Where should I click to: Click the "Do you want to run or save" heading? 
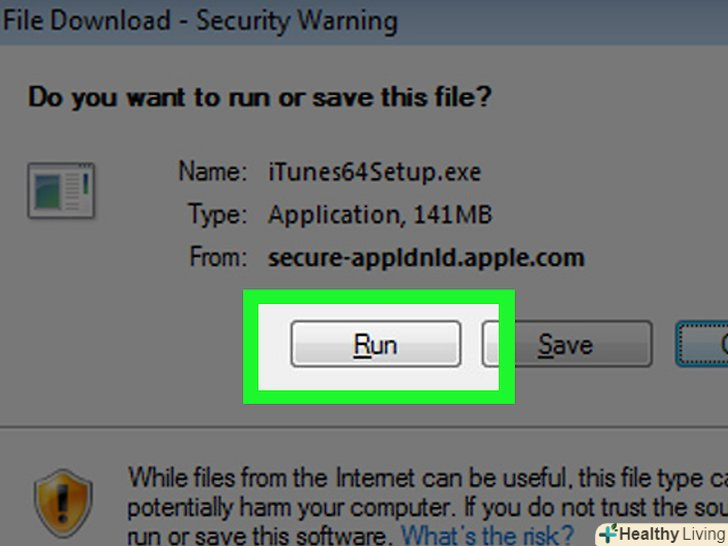(260, 98)
